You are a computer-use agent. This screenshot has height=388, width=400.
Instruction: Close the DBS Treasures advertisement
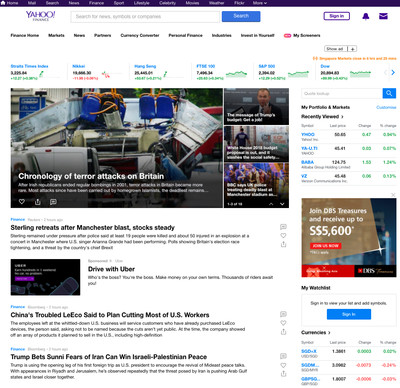click(393, 195)
